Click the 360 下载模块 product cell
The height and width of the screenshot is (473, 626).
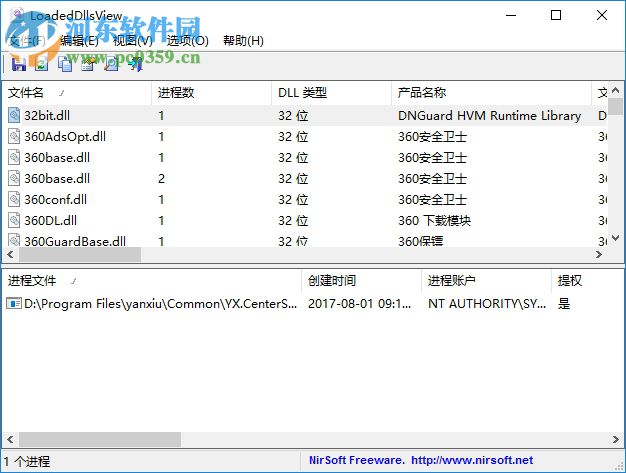click(434, 221)
